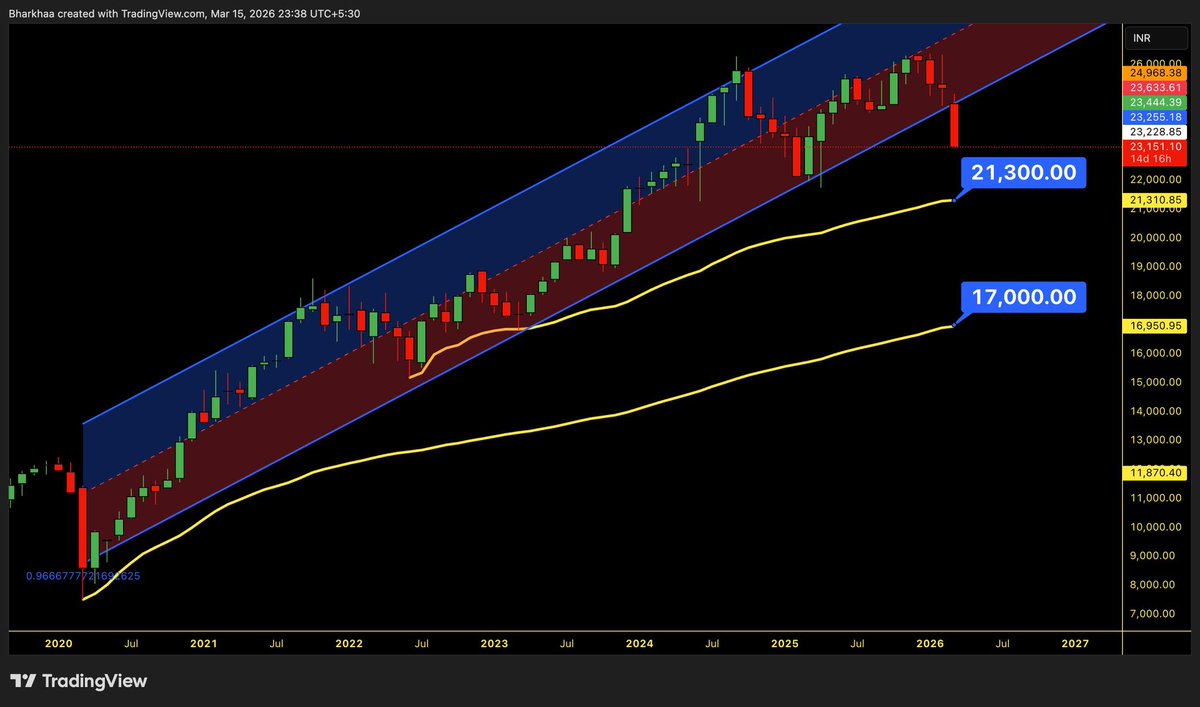Click the 18,000.00 price axis value
The height and width of the screenshot is (707, 1200).
(1155, 296)
